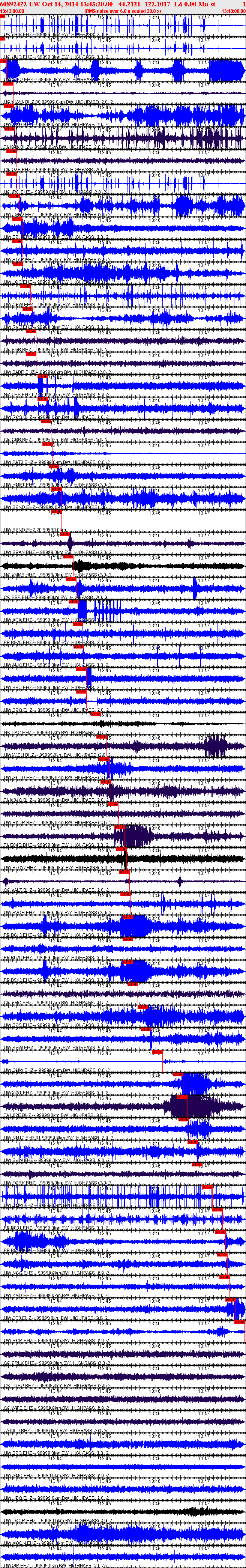Select the UW PAT2 EHZ station label
The image size is (246, 1568).
tap(57, 463)
